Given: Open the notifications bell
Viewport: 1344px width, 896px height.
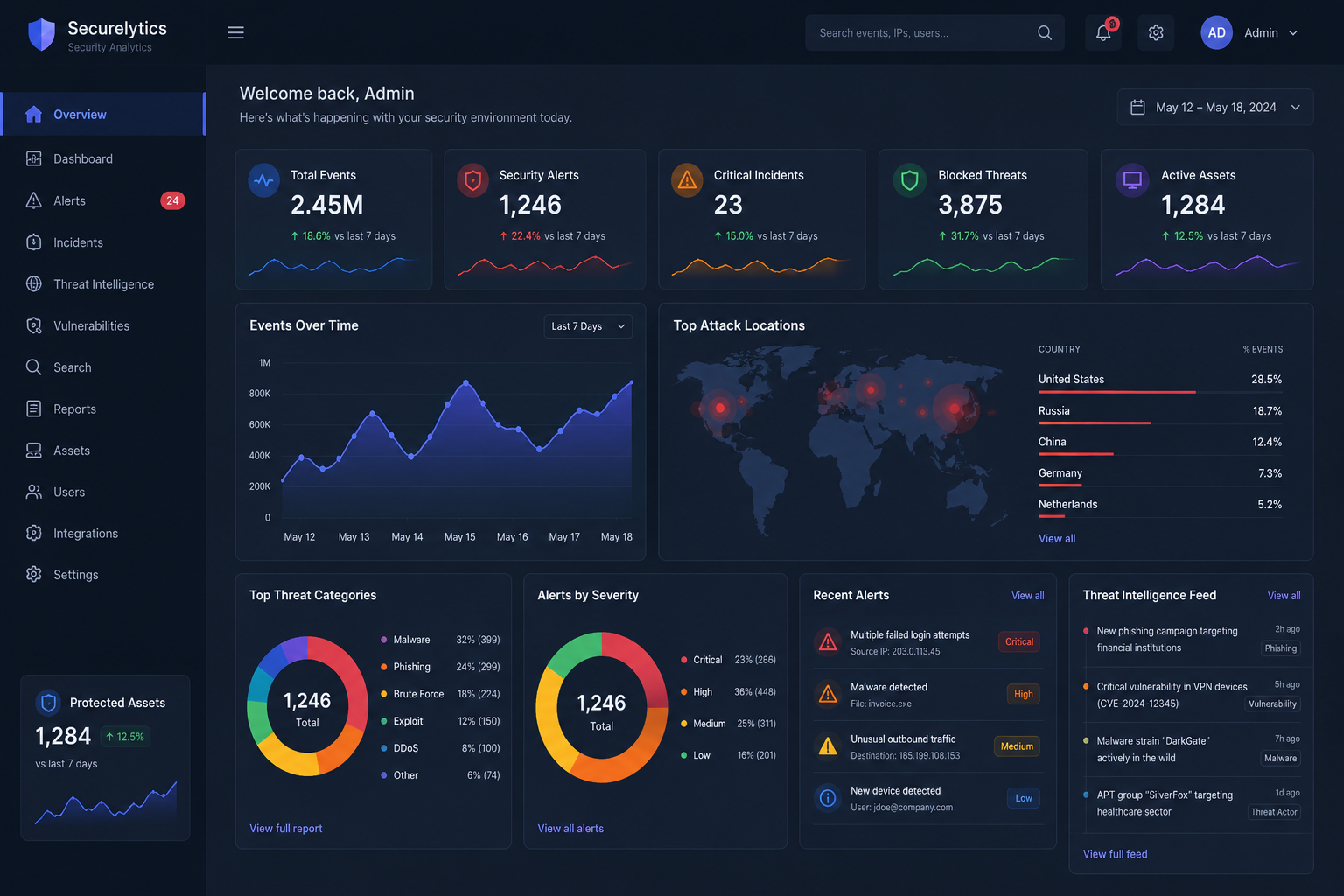Looking at the screenshot, I should click(x=1103, y=32).
